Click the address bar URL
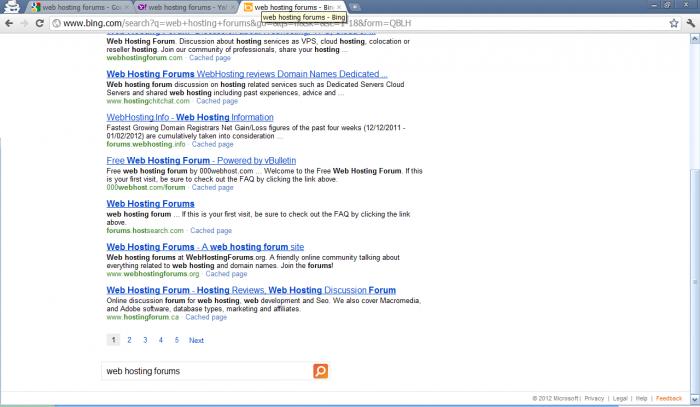This screenshot has height=407, width=700. pyautogui.click(x=237, y=23)
